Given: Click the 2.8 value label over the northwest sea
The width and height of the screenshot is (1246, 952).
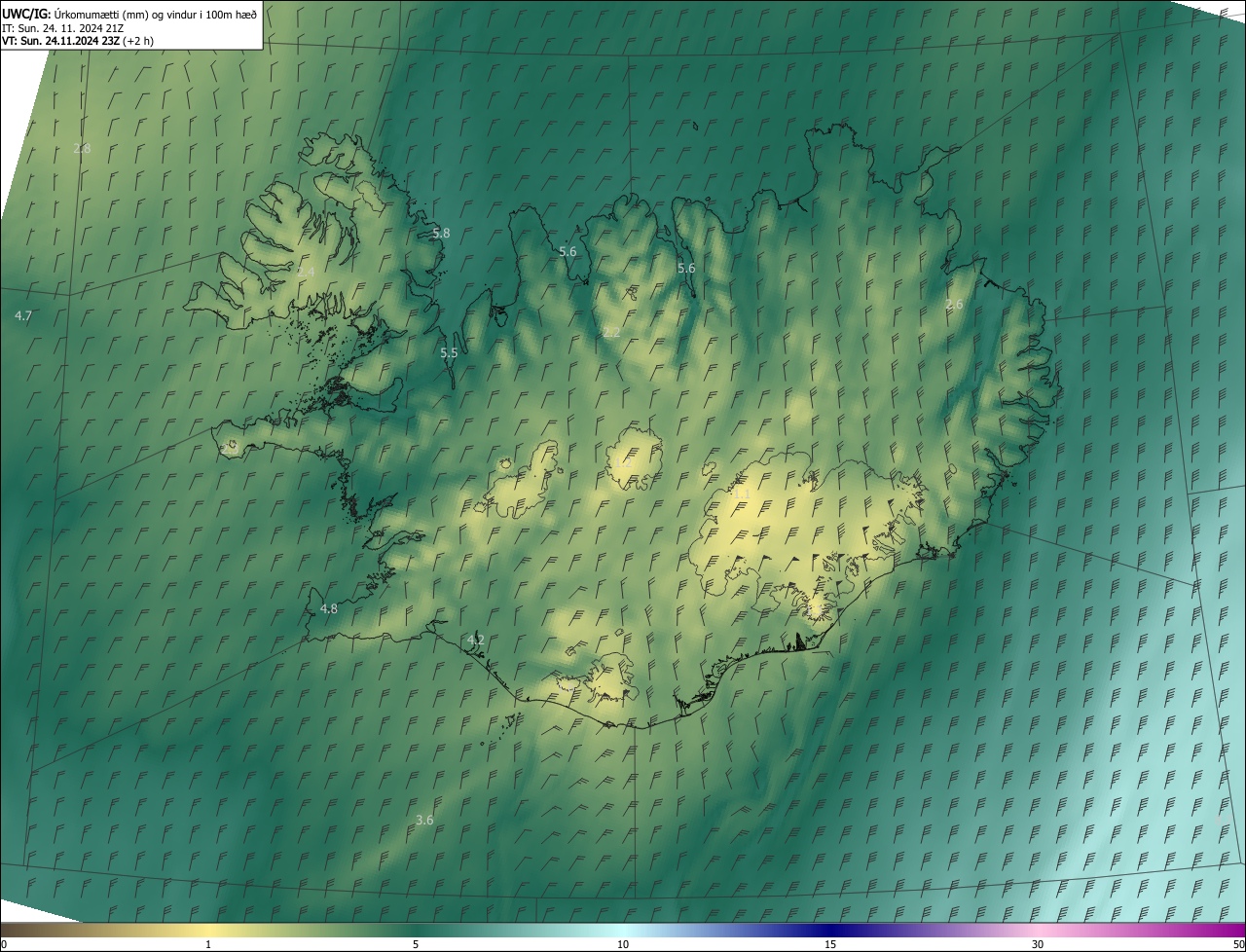Looking at the screenshot, I should (x=82, y=149).
